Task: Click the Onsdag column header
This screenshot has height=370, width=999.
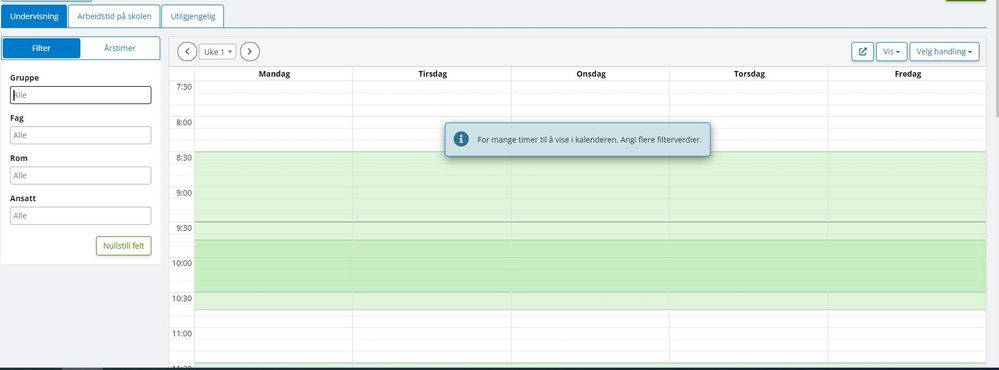Action: (x=591, y=74)
